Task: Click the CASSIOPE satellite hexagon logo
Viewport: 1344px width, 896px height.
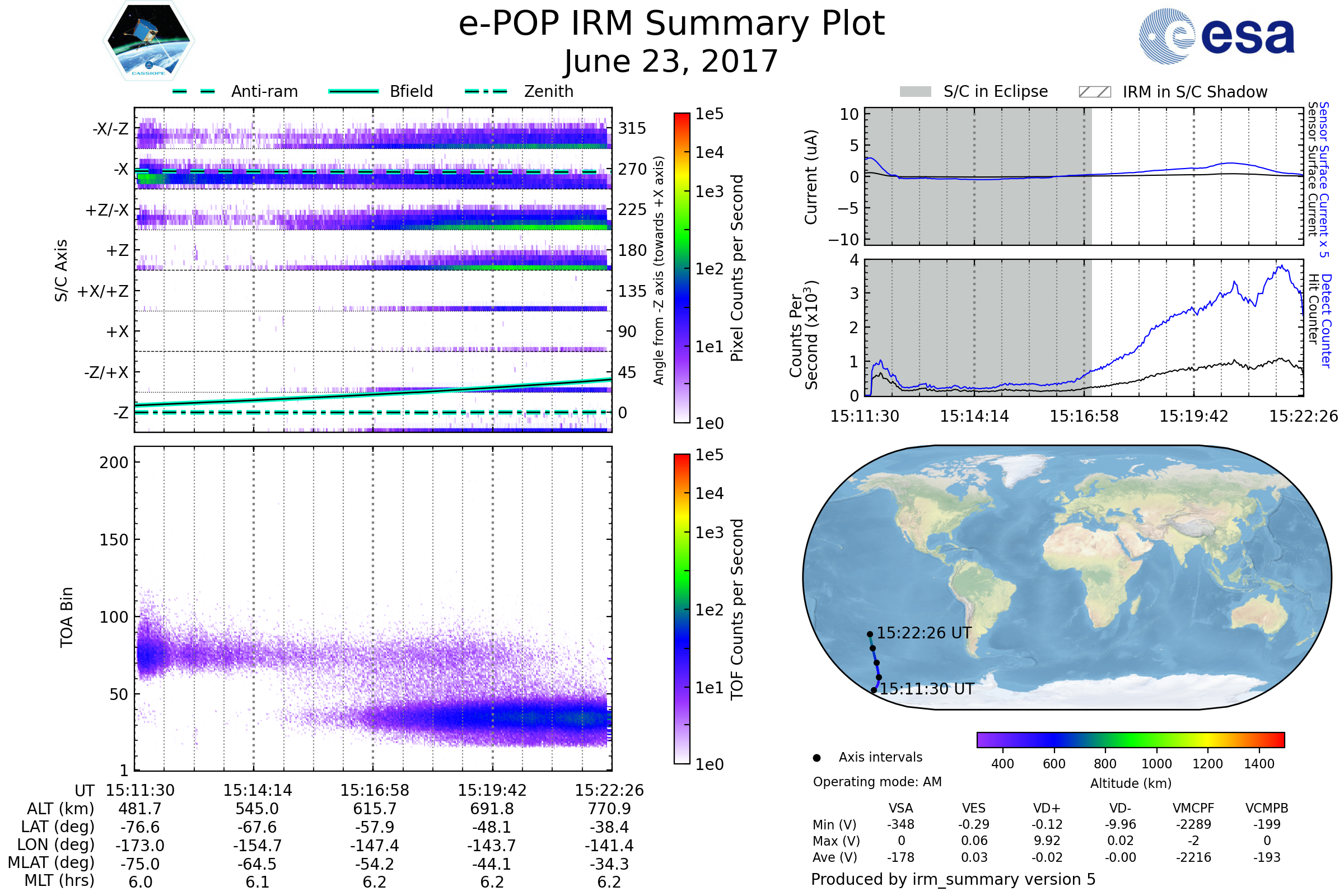Action: pyautogui.click(x=148, y=41)
